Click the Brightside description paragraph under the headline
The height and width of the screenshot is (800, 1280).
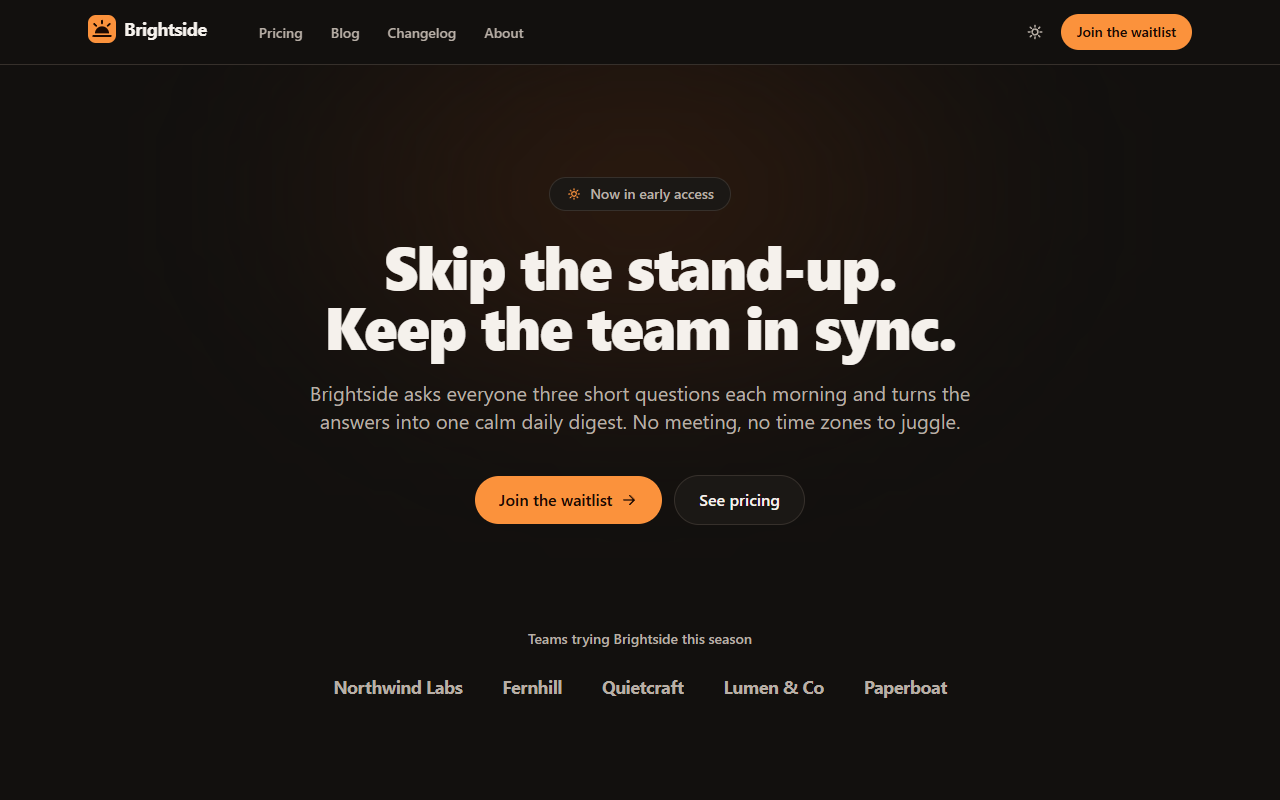tap(640, 408)
